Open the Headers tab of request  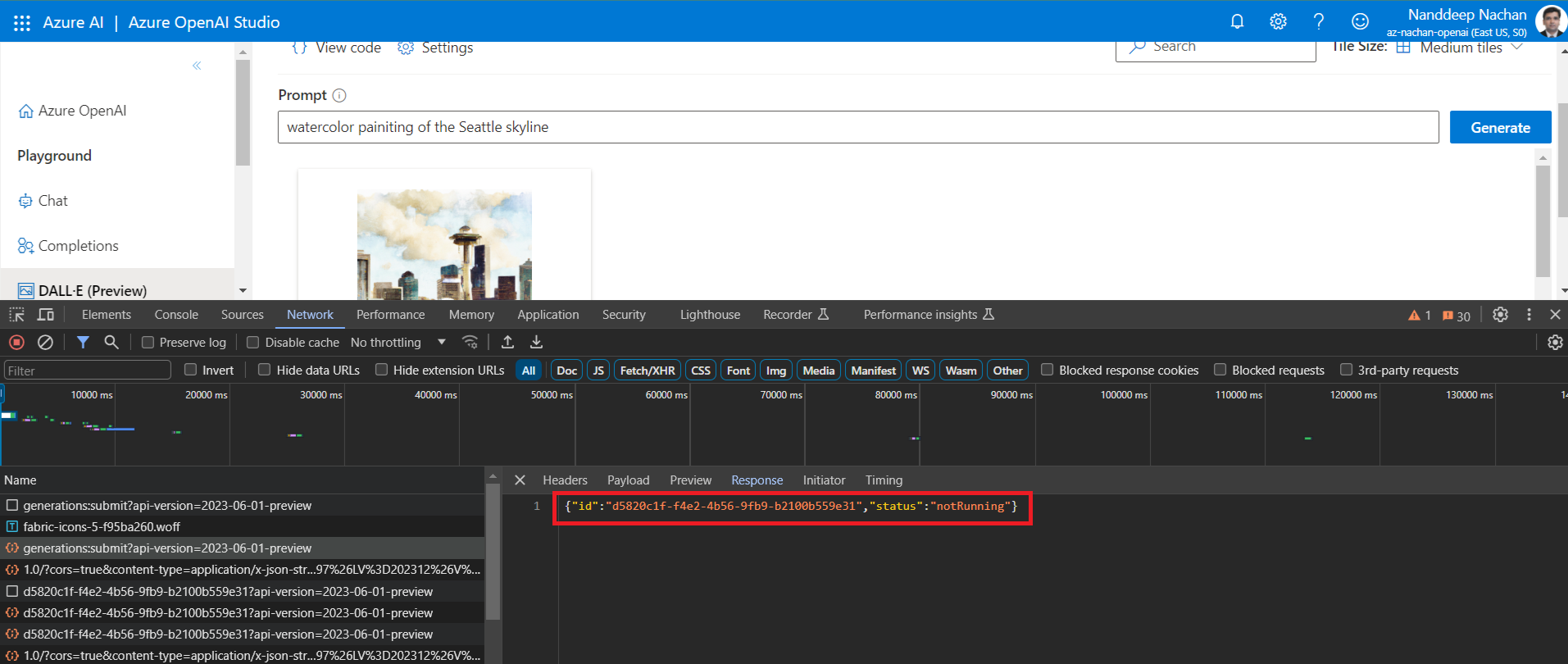tap(565, 480)
